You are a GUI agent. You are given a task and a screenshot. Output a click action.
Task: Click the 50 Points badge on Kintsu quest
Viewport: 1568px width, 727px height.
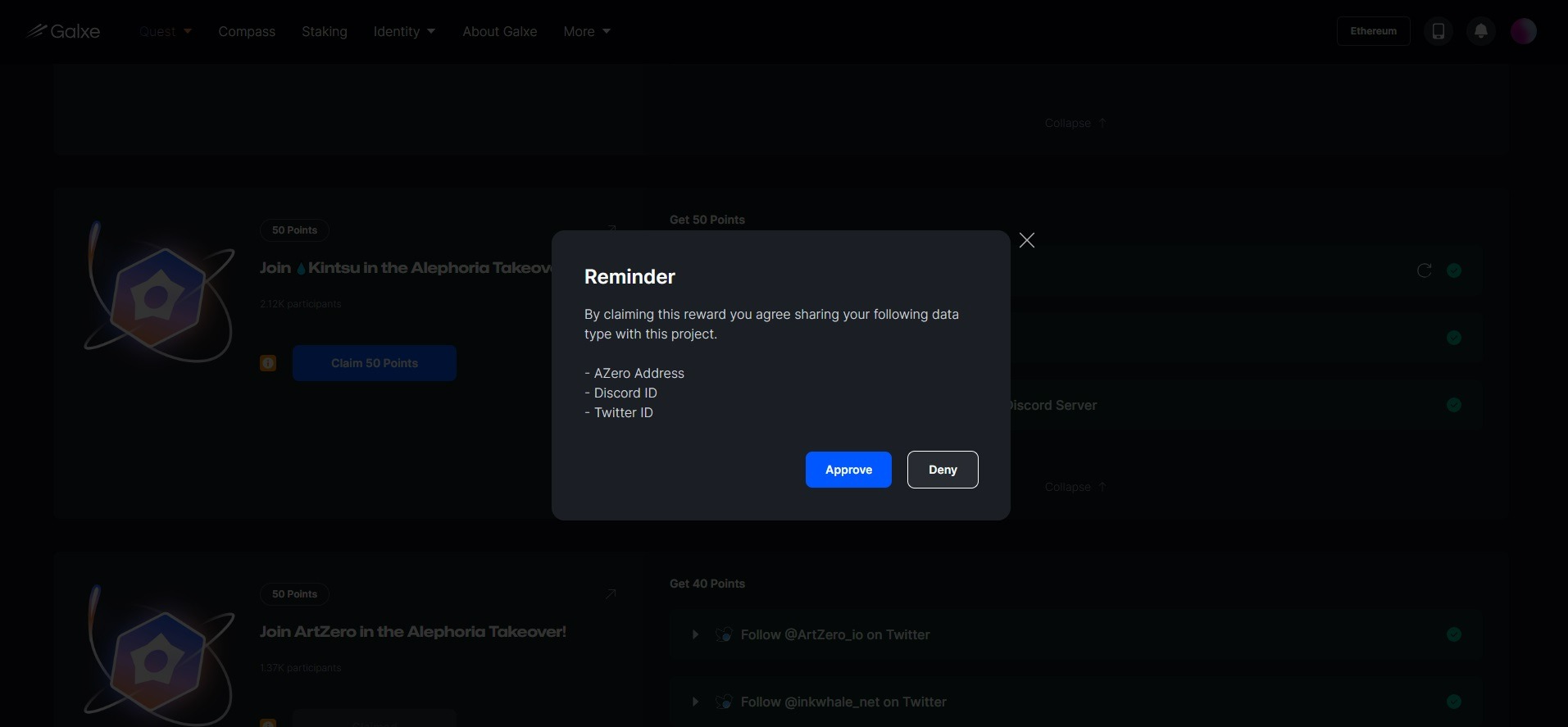pos(294,230)
